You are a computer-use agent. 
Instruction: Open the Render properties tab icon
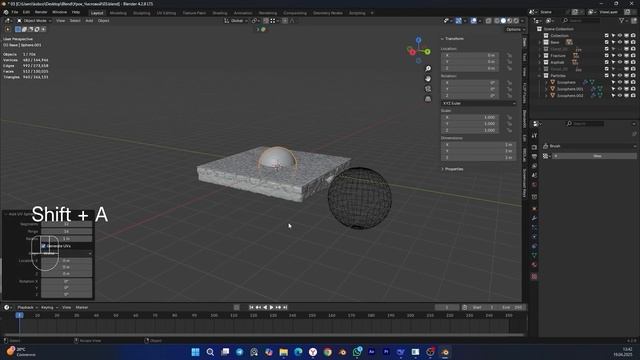click(534, 147)
